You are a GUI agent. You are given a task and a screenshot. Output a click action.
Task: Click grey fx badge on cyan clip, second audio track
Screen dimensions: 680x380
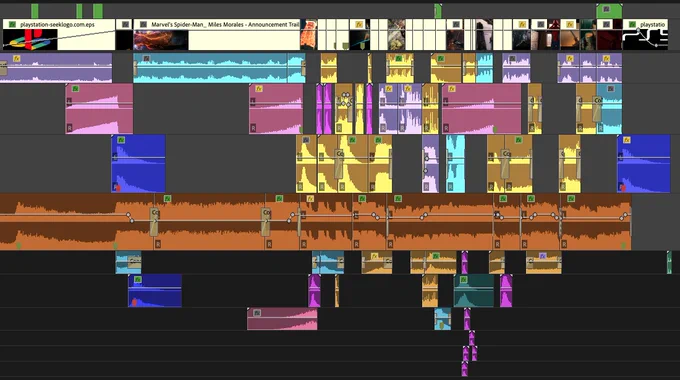click(x=611, y=89)
